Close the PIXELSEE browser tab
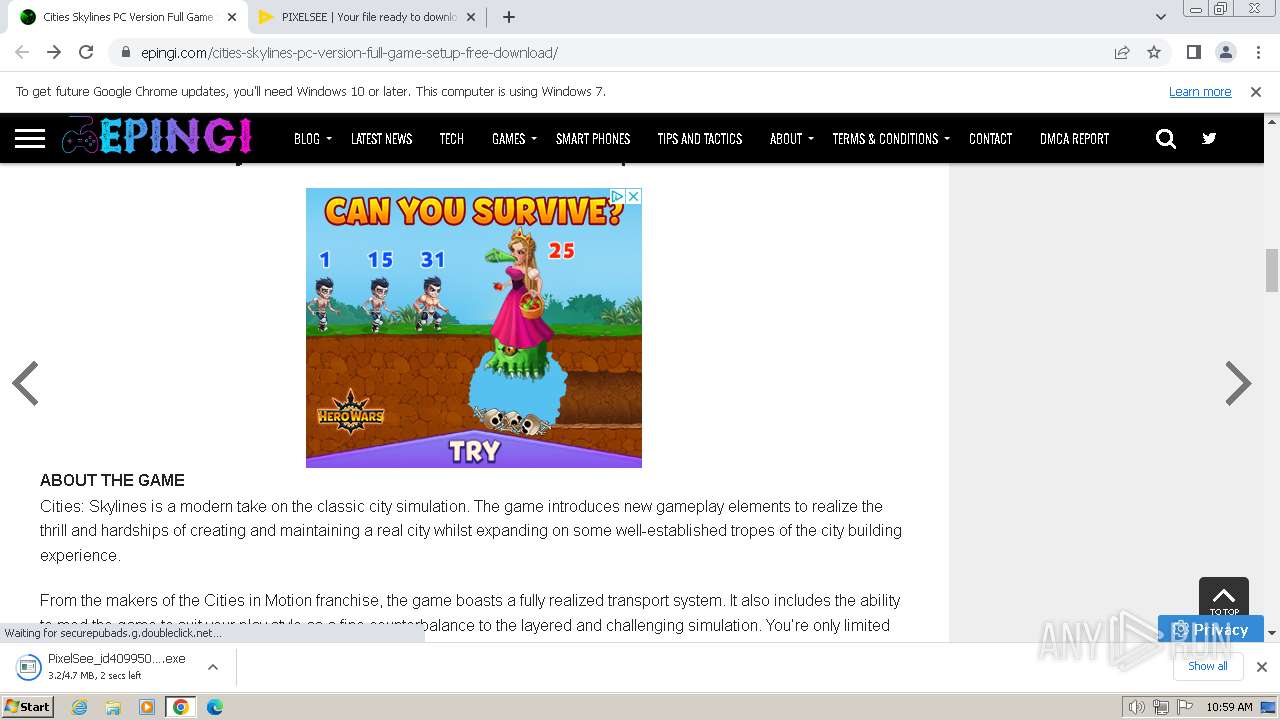1280x720 pixels. point(472,17)
